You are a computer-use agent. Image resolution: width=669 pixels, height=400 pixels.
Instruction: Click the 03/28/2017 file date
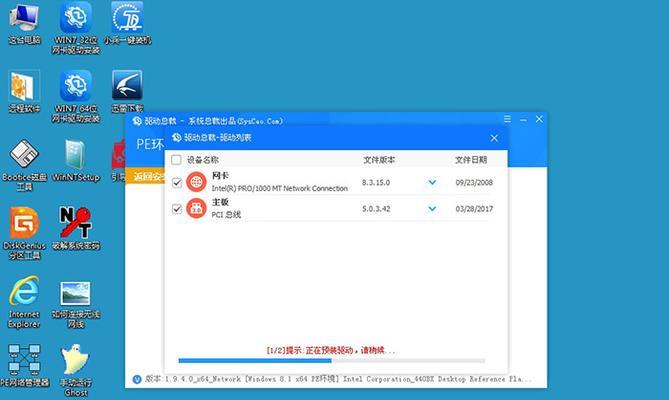tap(474, 209)
